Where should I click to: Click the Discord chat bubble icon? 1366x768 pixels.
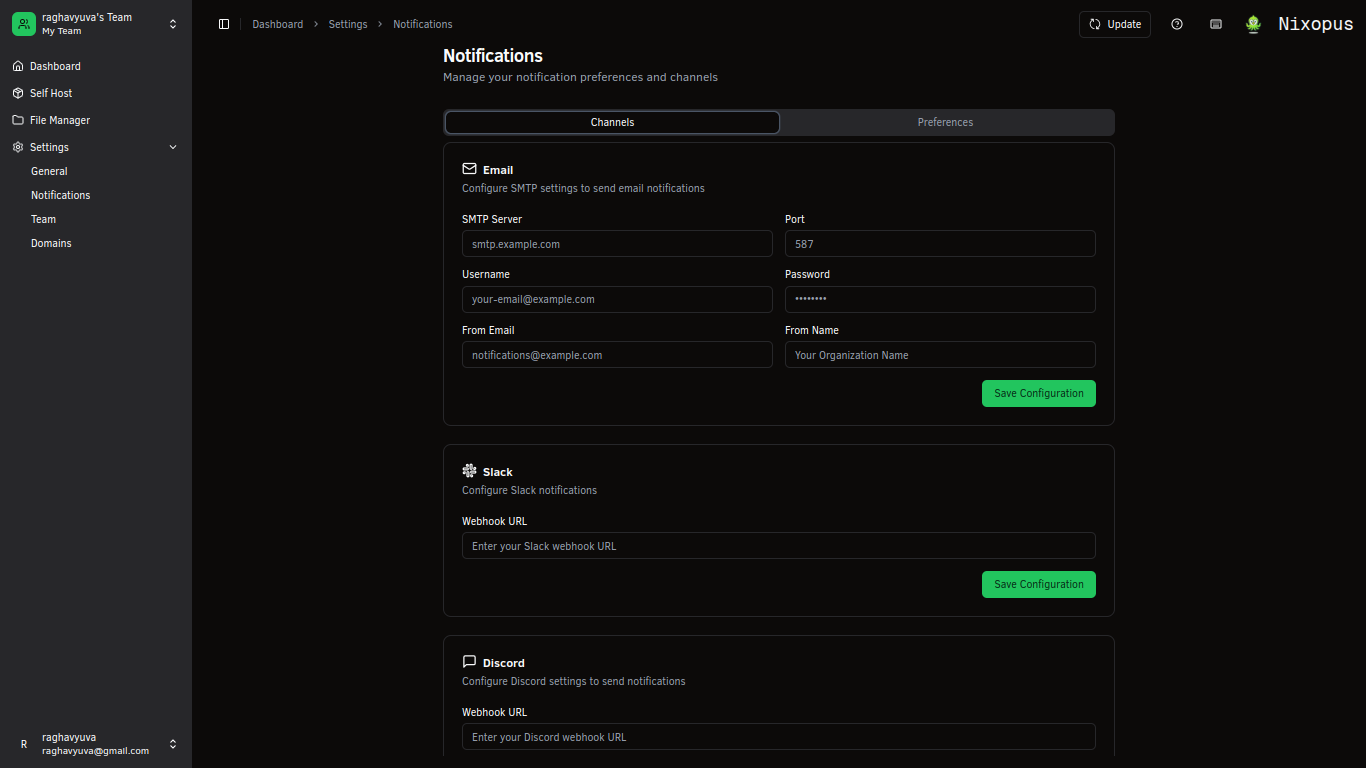coord(469,662)
